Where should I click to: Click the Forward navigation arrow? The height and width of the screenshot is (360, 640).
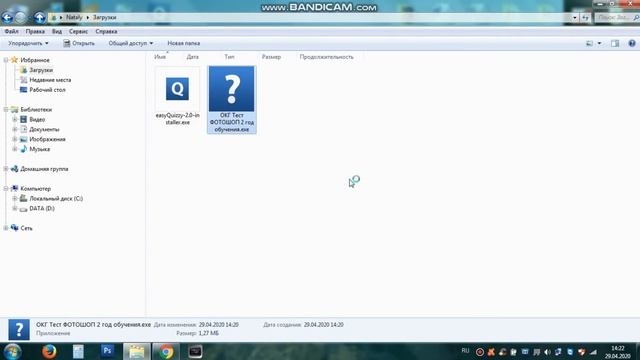20,18
